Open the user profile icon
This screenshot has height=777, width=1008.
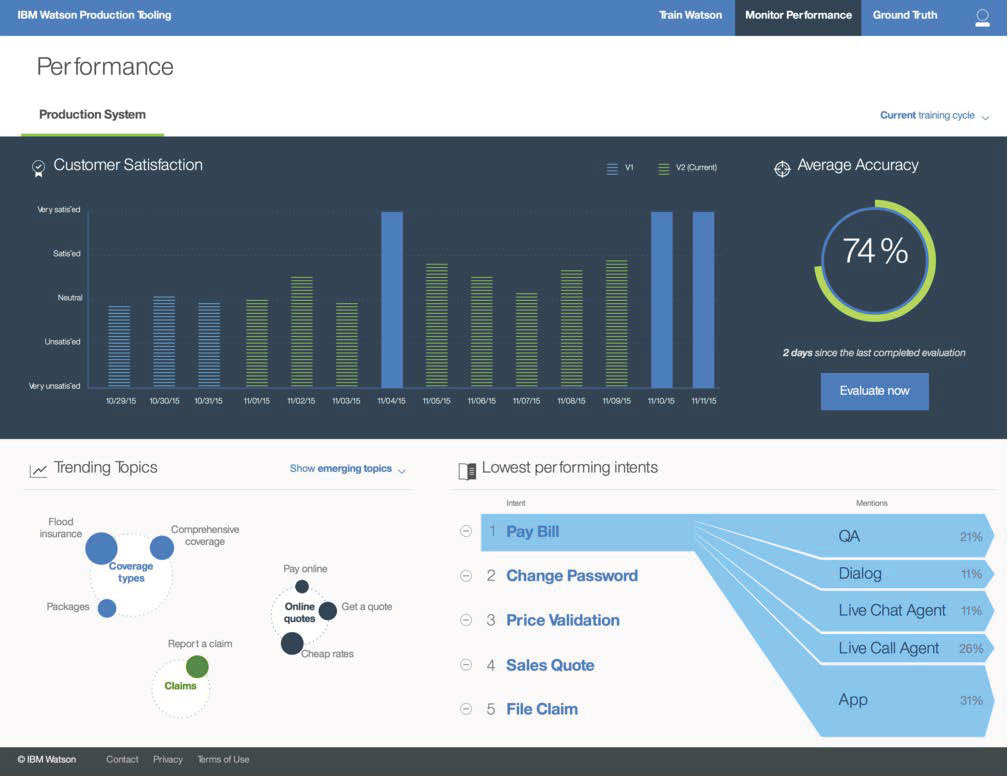[x=982, y=17]
